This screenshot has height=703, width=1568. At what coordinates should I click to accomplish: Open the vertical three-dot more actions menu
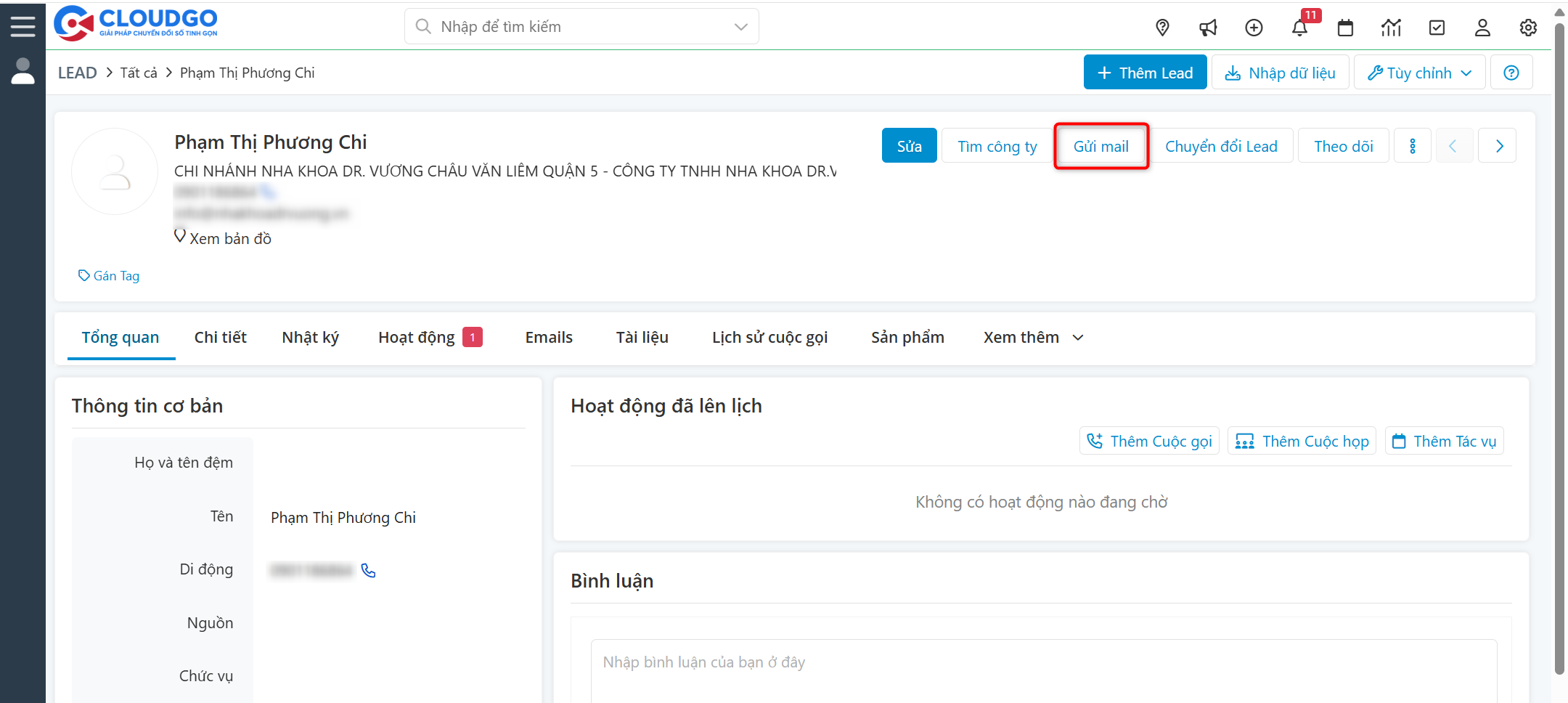coord(1413,146)
